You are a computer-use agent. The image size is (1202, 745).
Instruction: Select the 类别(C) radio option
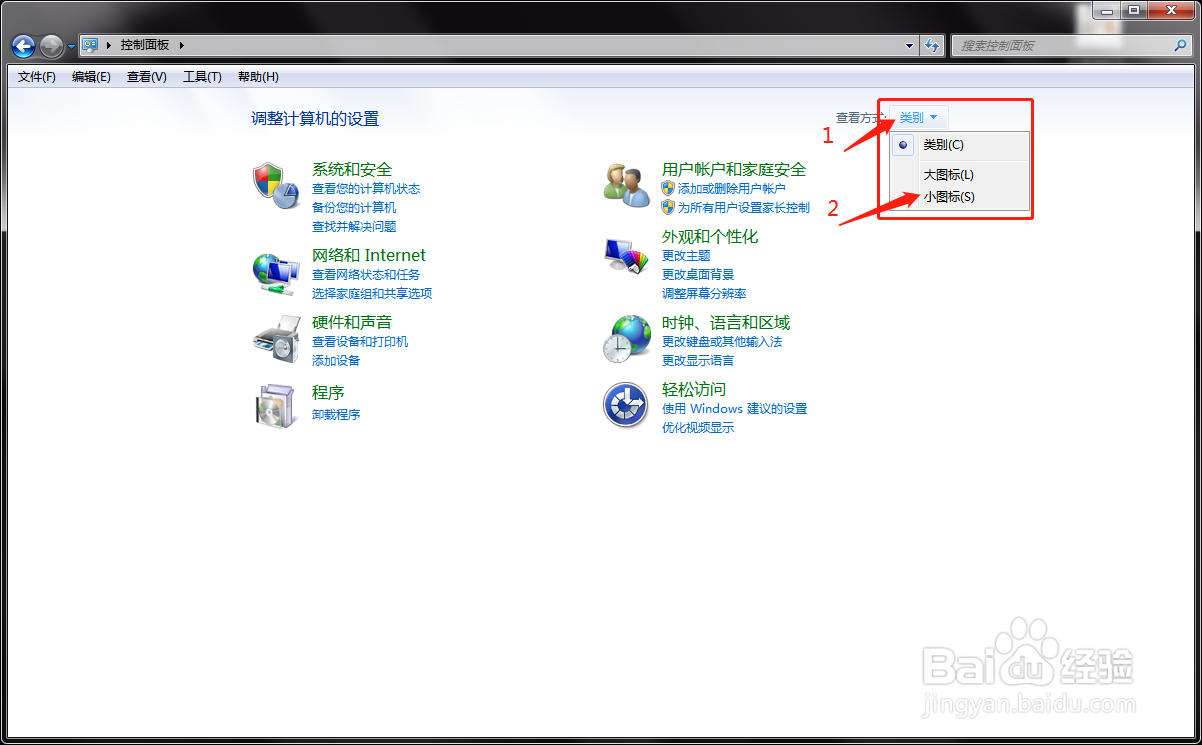(x=903, y=145)
